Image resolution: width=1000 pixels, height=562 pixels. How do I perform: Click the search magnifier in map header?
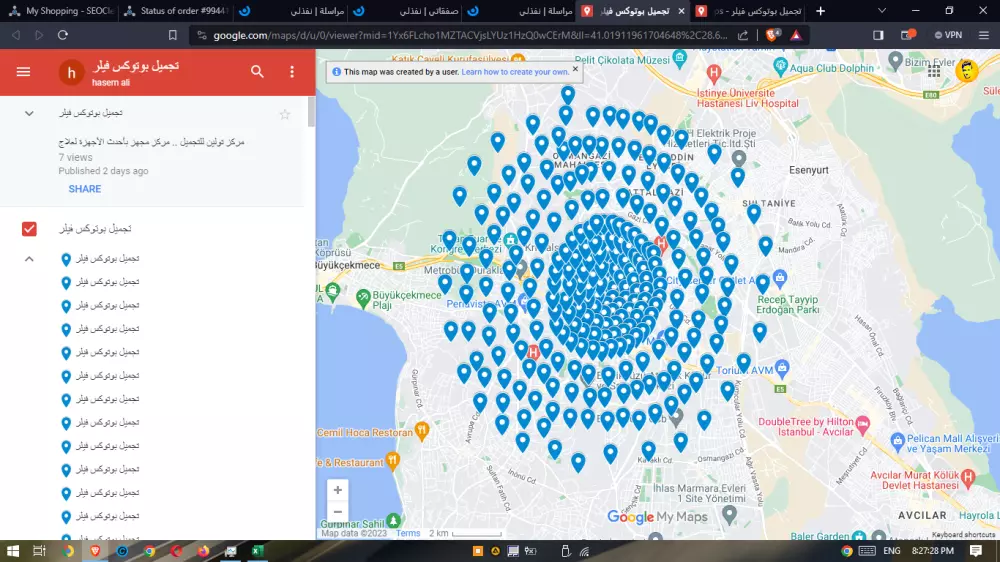pos(257,72)
